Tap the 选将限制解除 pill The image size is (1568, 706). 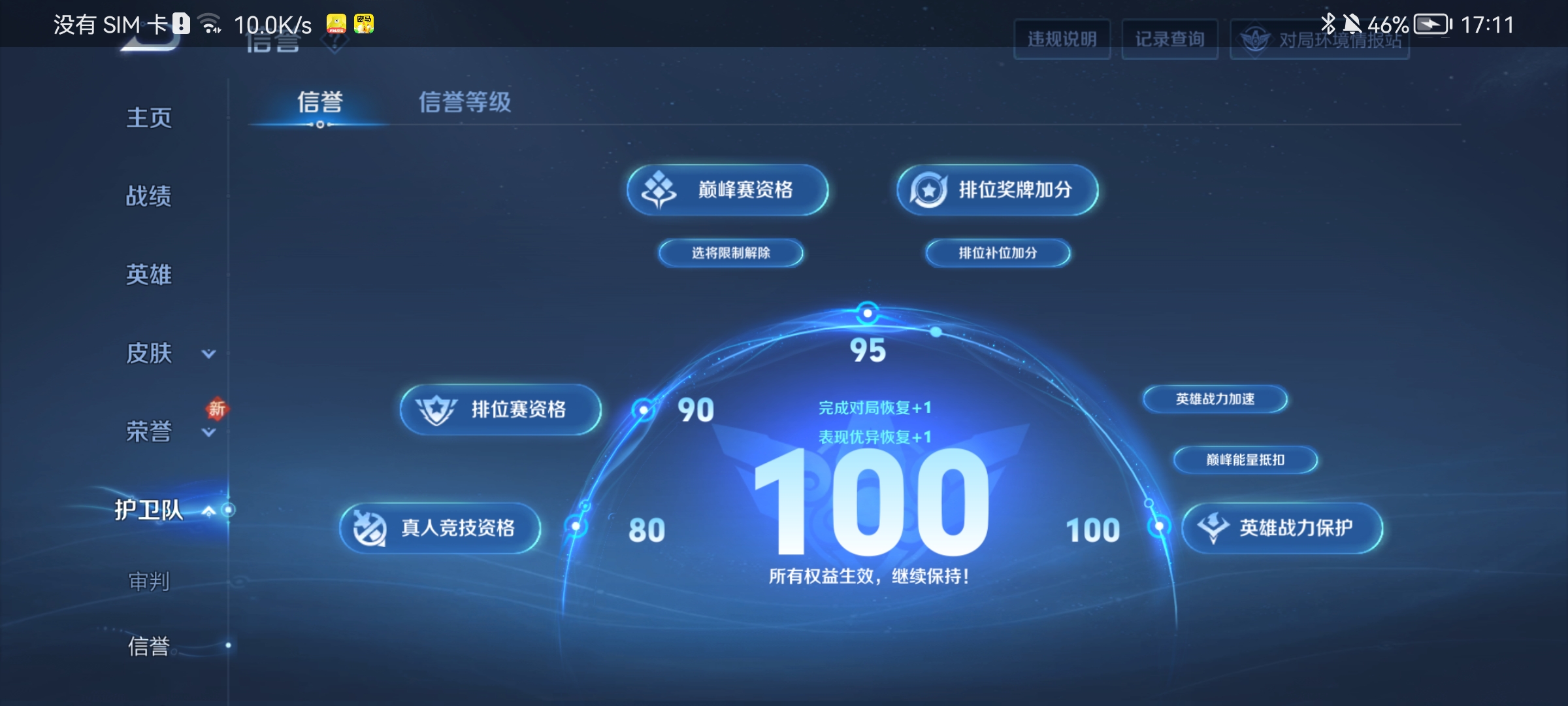click(730, 253)
